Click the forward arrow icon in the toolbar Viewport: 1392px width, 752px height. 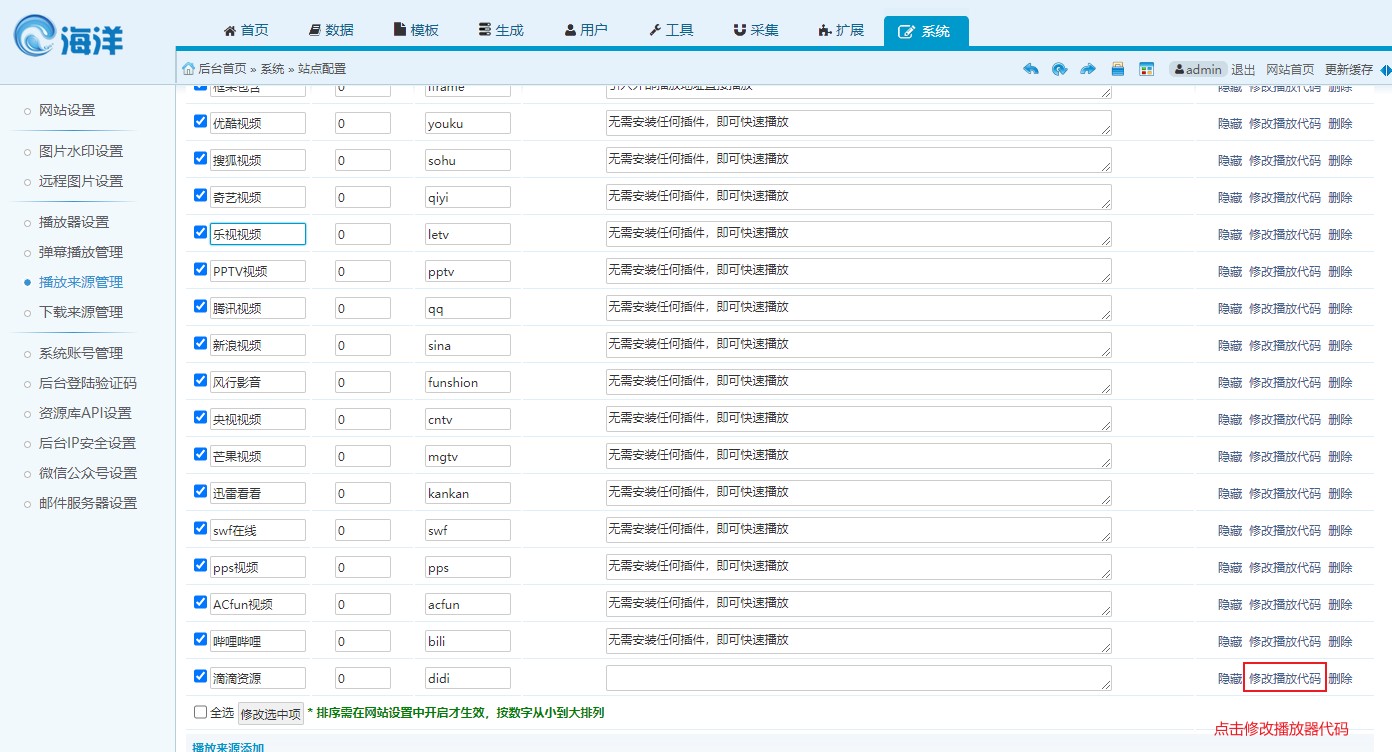1088,69
